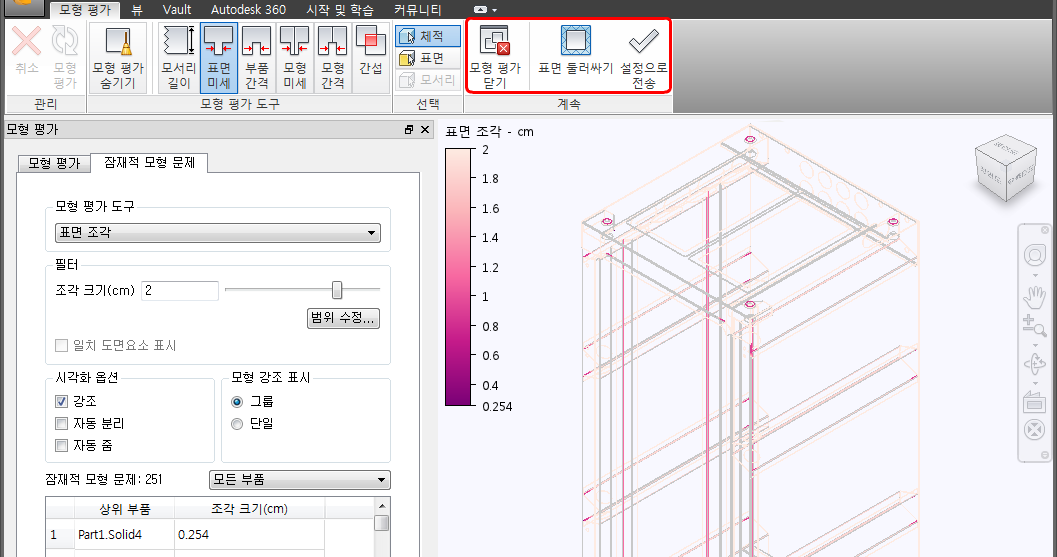Viewport: 1057px width, 557px height.
Task: Select row Part1.Solid4 in table
Action: [185, 534]
